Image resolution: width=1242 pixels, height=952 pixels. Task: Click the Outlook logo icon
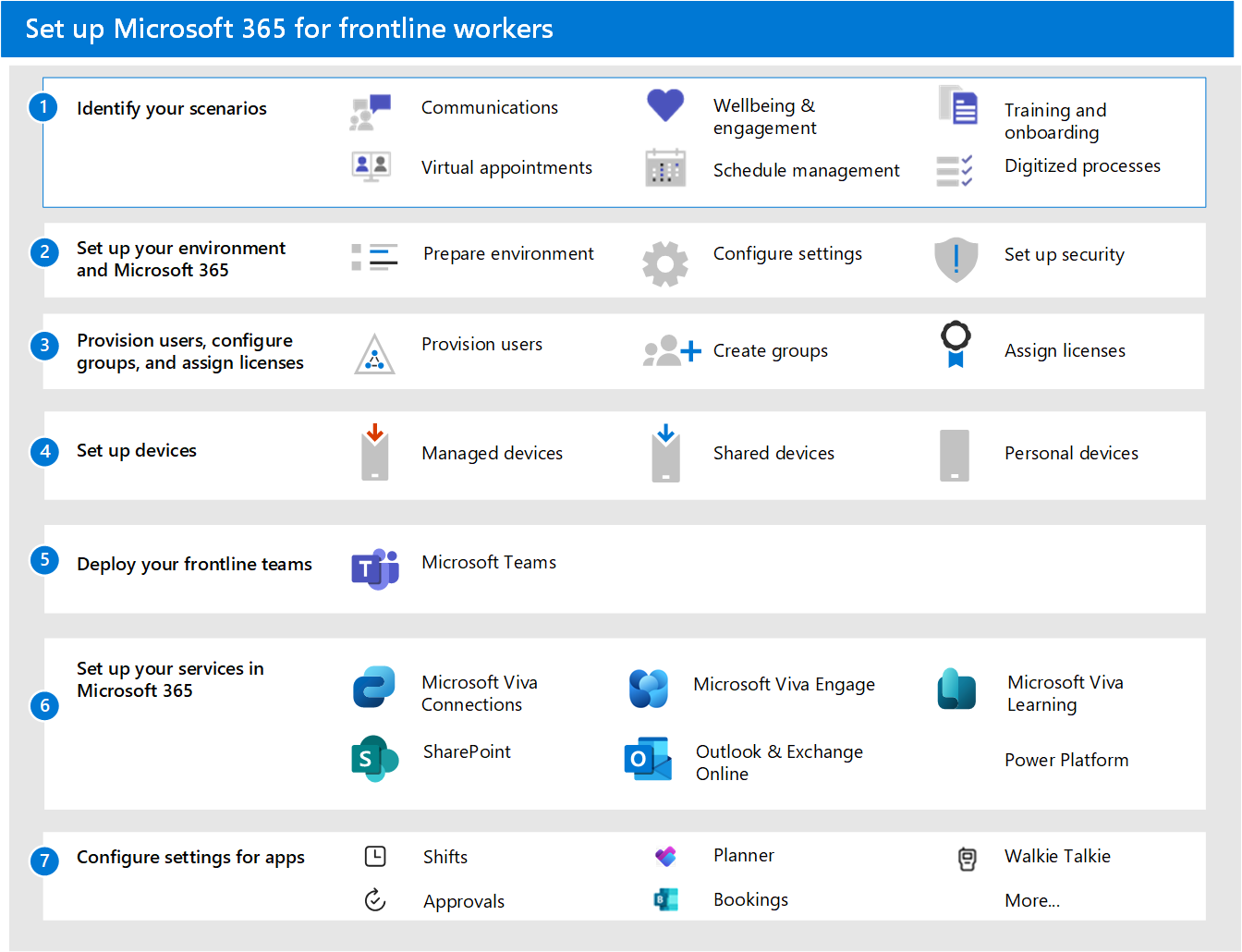tap(648, 759)
